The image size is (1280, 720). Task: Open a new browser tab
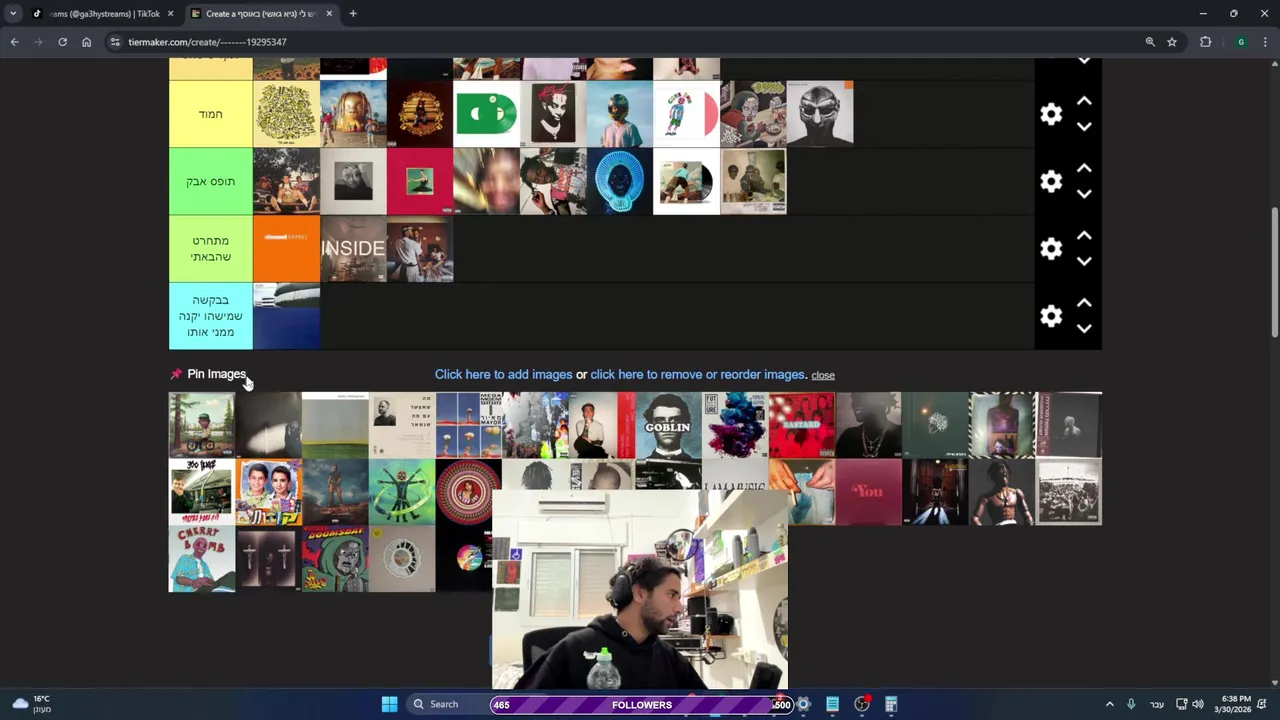(353, 14)
